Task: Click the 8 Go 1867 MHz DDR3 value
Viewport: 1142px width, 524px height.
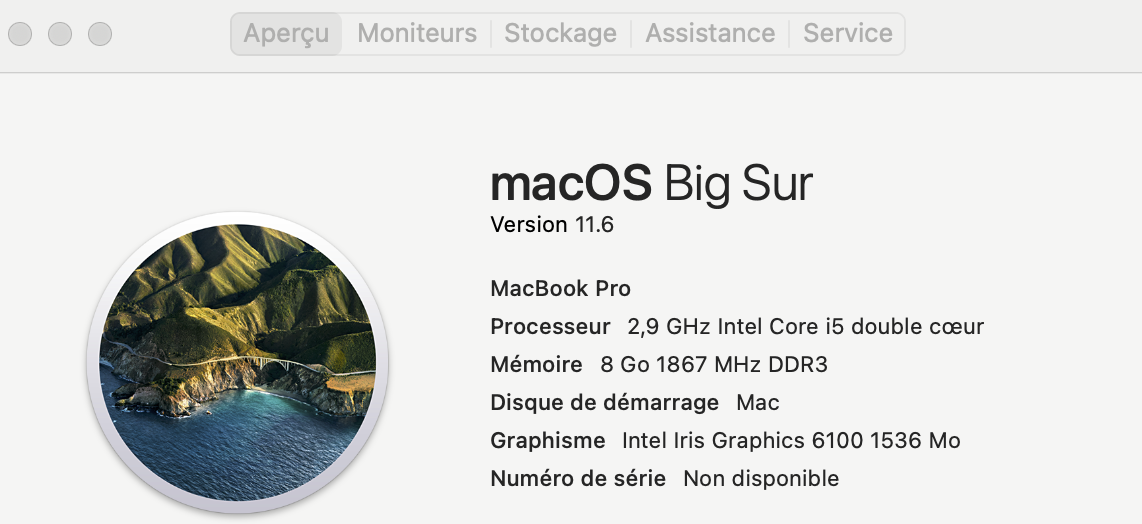Action: tap(714, 365)
